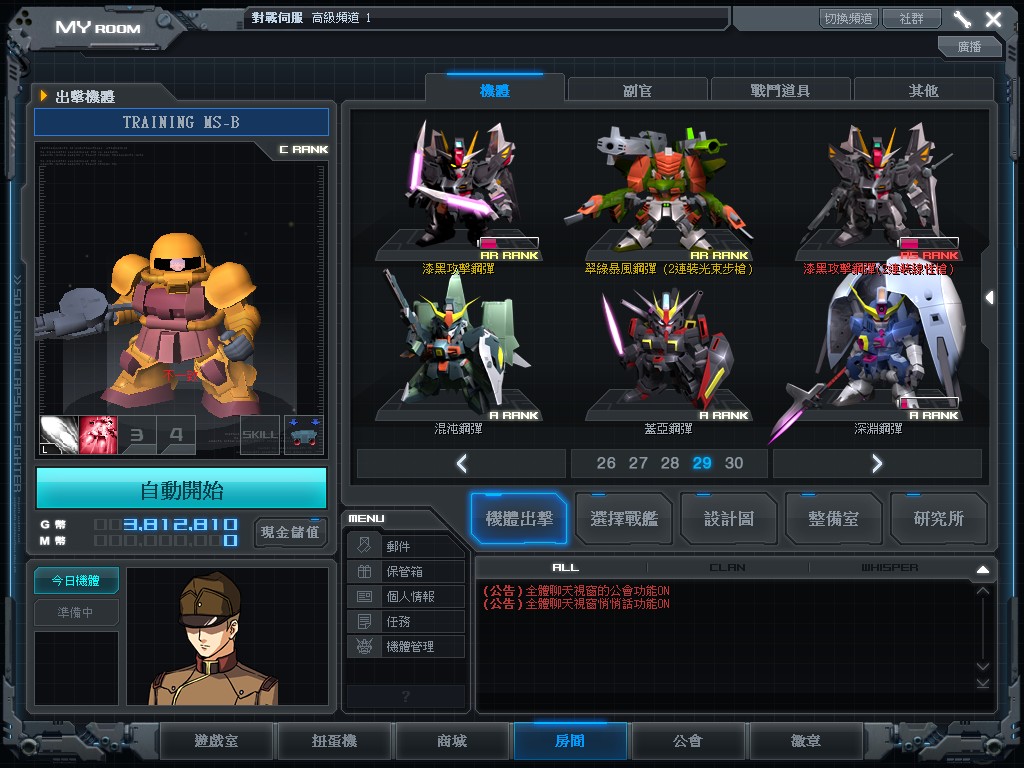The width and height of the screenshot is (1024, 768).
Task: Select the first weapon skill slot icon
Action: click(x=59, y=435)
